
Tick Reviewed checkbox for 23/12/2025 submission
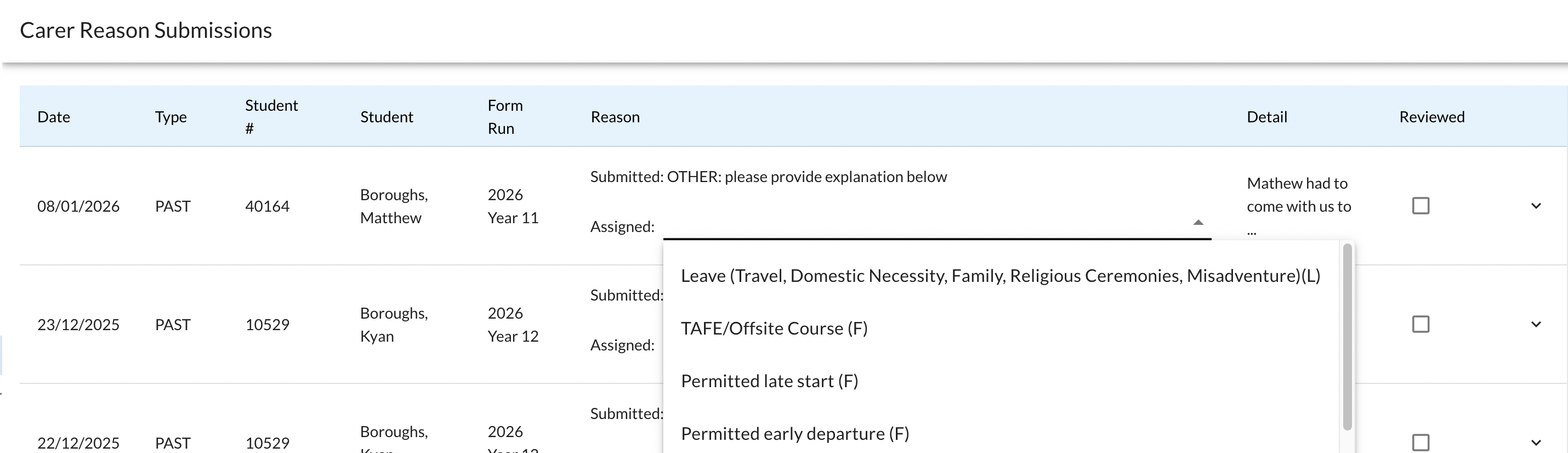coord(1420,324)
